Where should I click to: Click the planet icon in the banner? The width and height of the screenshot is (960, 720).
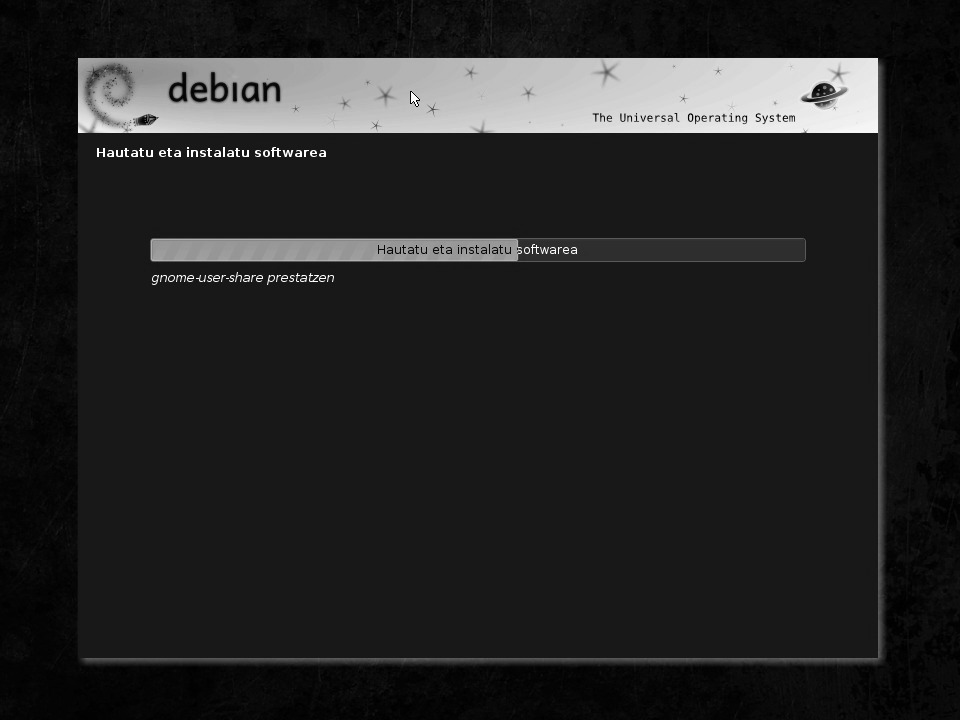tap(824, 94)
